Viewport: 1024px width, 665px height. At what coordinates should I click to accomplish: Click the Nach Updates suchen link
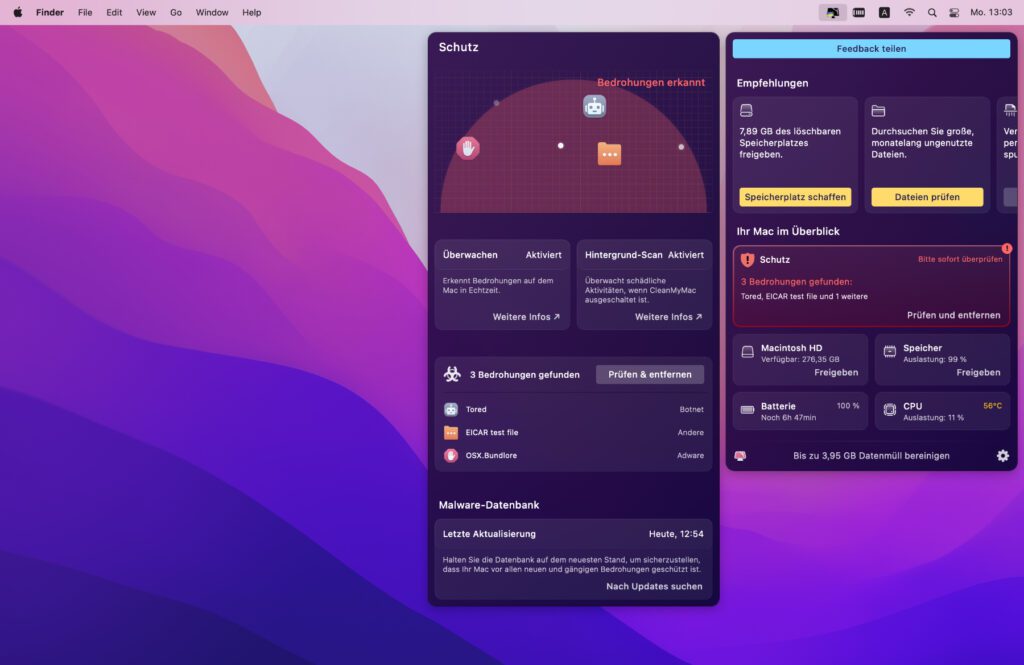653,586
